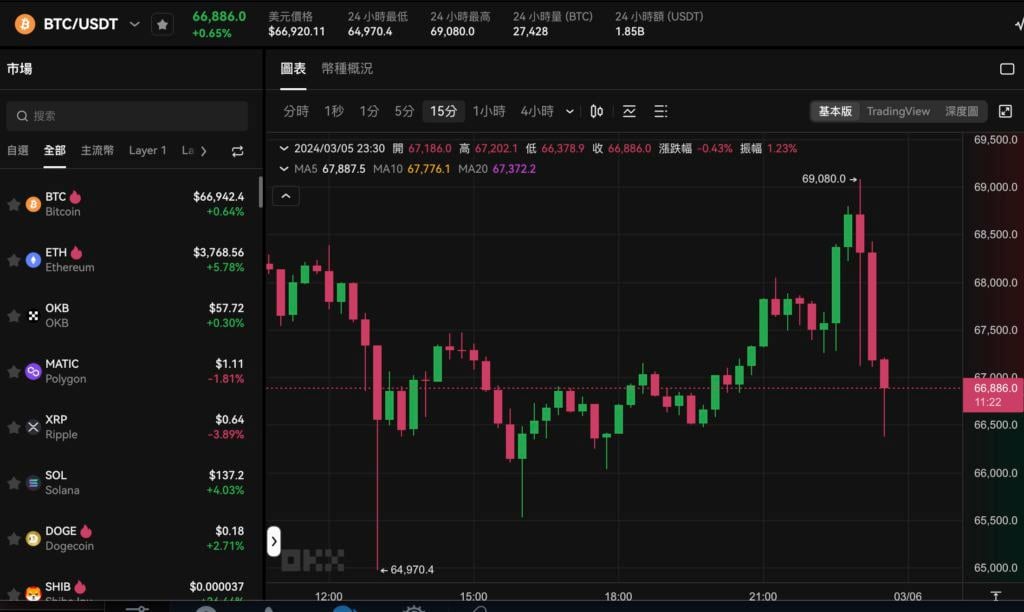This screenshot has height=612, width=1024.
Task: Click the rectangle layout icon above the chart
Action: [x=1007, y=69]
